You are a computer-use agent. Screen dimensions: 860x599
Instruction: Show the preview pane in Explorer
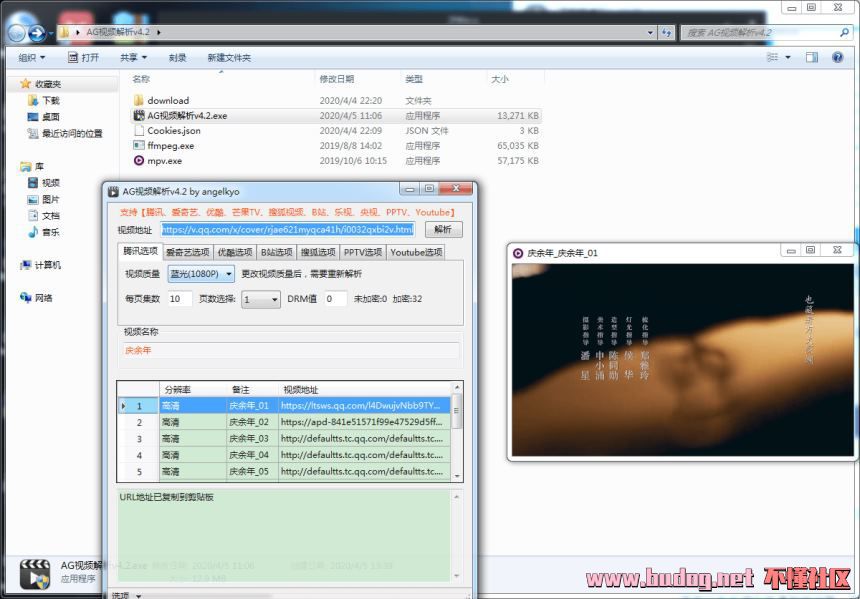click(x=811, y=57)
